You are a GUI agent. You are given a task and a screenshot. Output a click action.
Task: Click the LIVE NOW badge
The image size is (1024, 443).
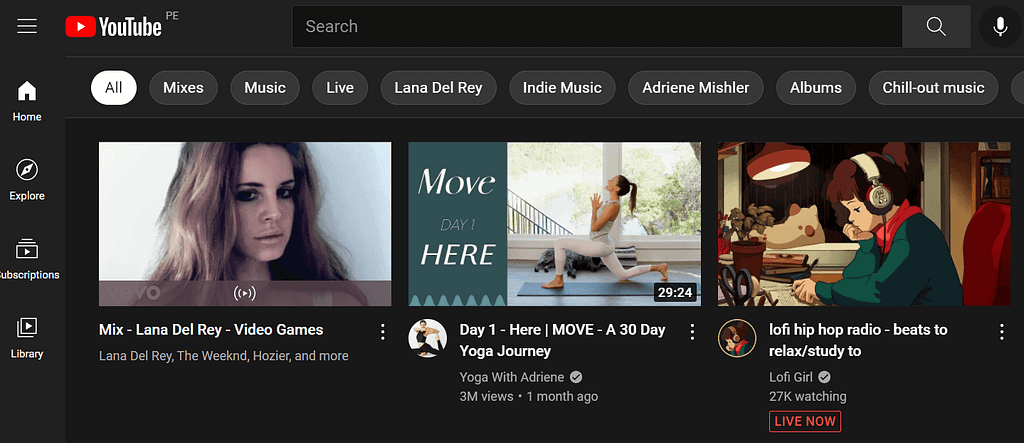click(x=805, y=421)
